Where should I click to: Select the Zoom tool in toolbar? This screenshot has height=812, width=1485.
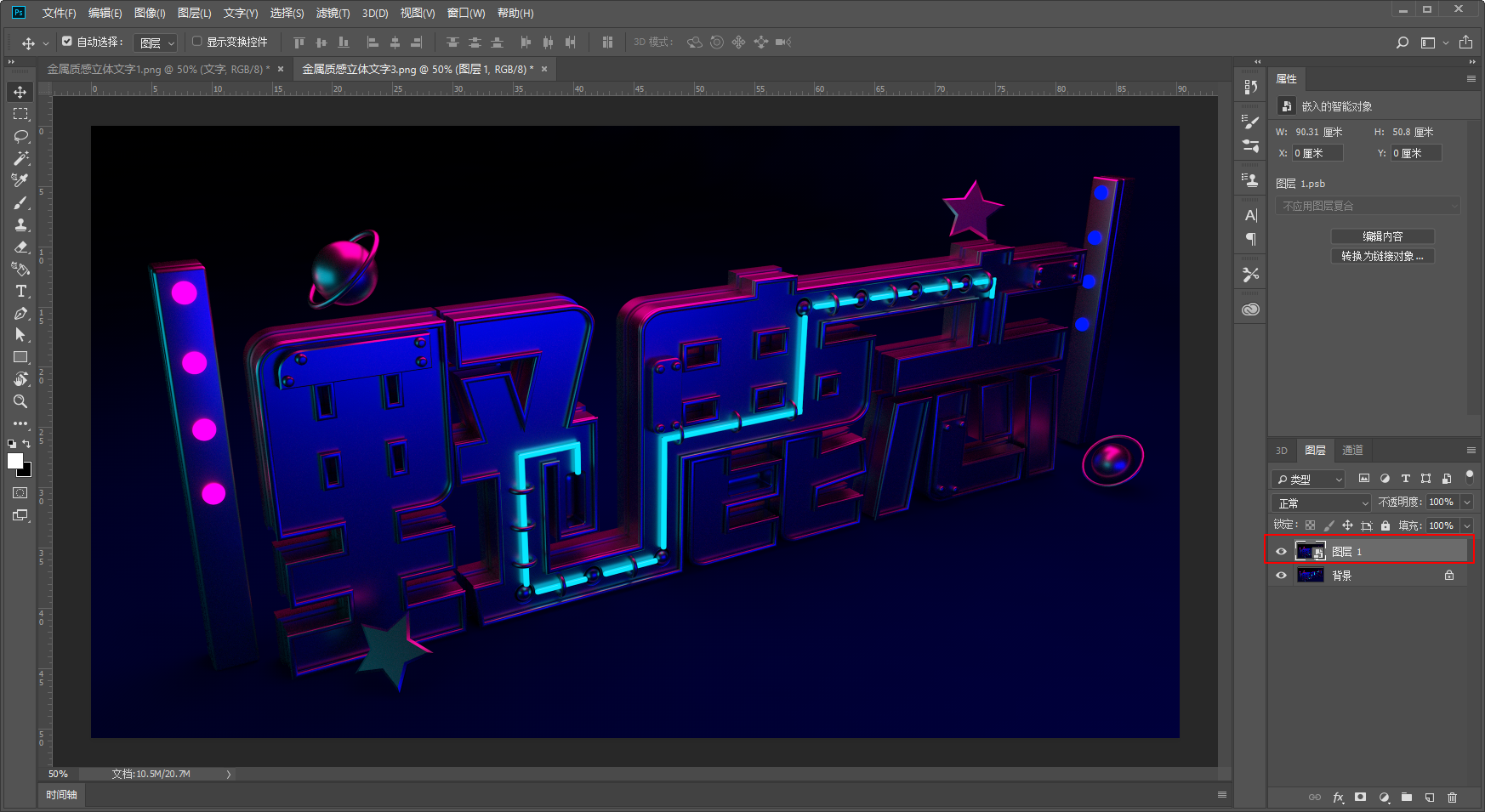[20, 401]
